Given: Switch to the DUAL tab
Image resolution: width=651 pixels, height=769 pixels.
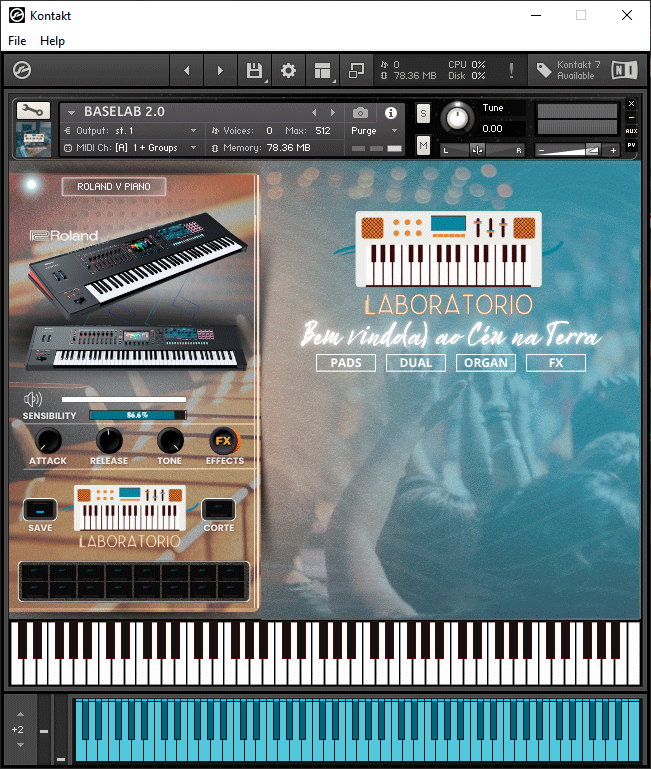Looking at the screenshot, I should coord(416,363).
